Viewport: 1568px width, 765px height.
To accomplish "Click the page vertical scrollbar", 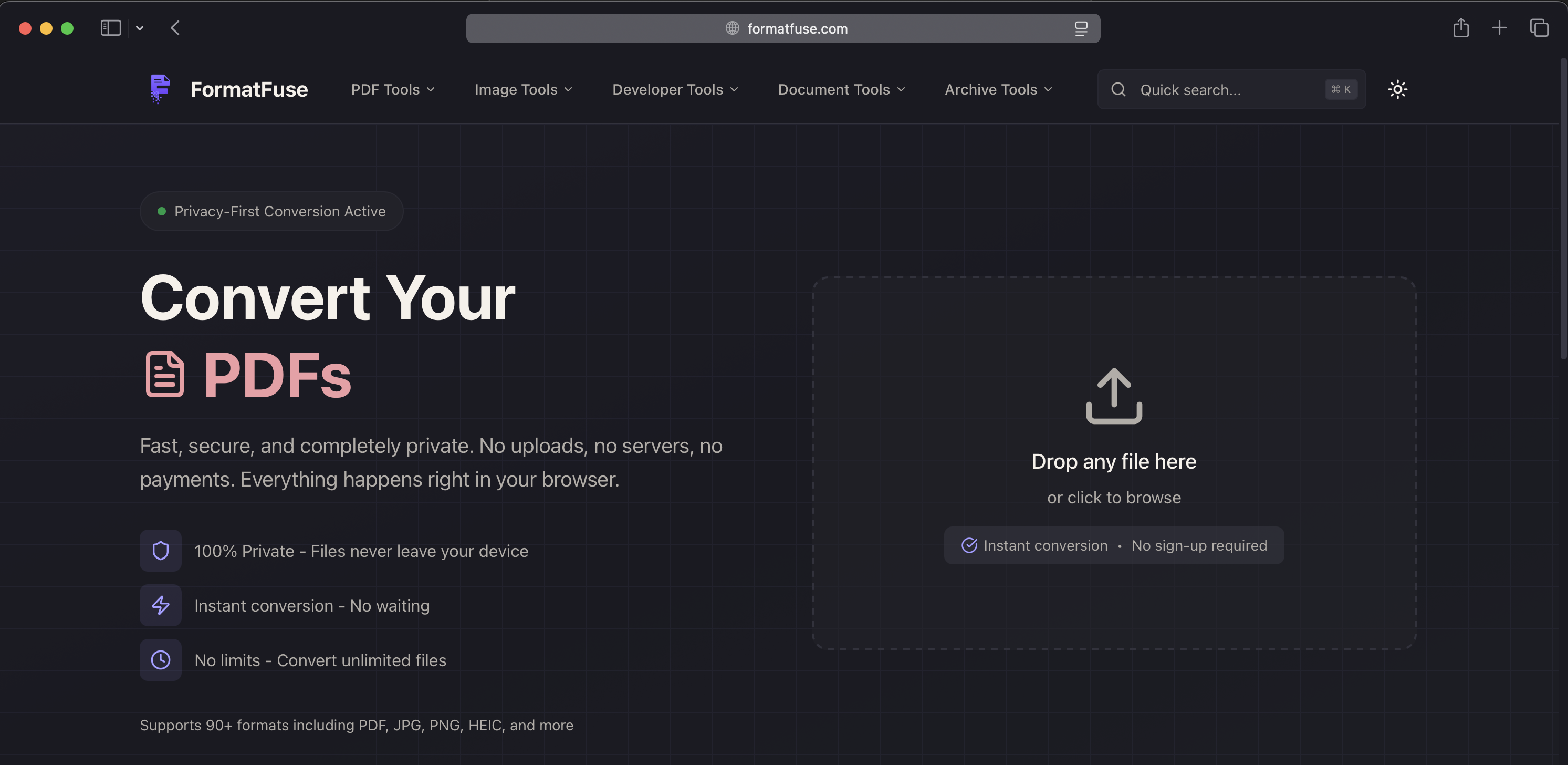I will (x=1564, y=209).
